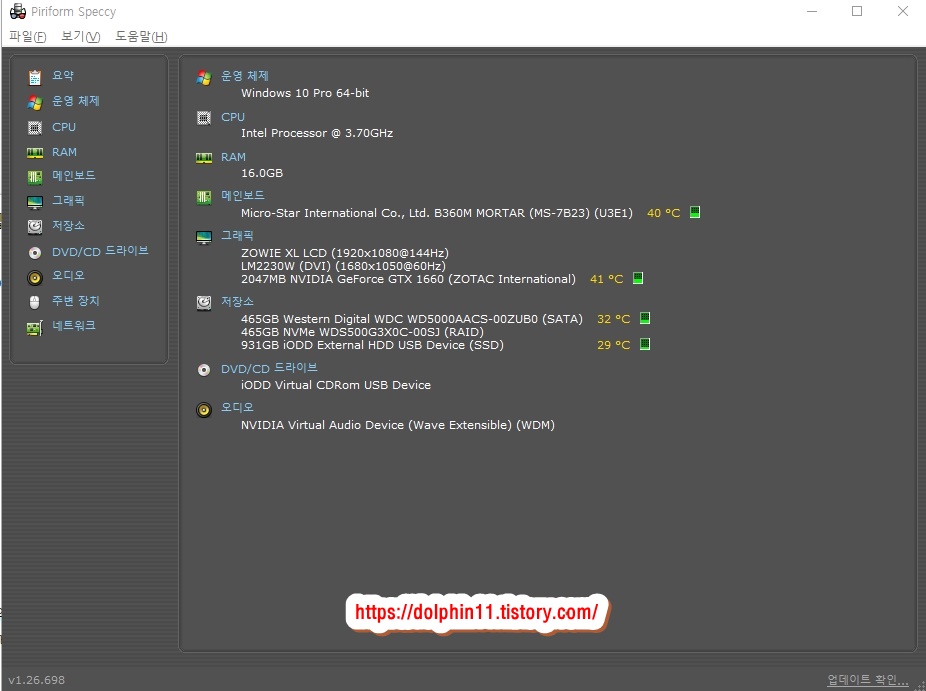Switch to 오디오 section in sidebar

click(69, 275)
